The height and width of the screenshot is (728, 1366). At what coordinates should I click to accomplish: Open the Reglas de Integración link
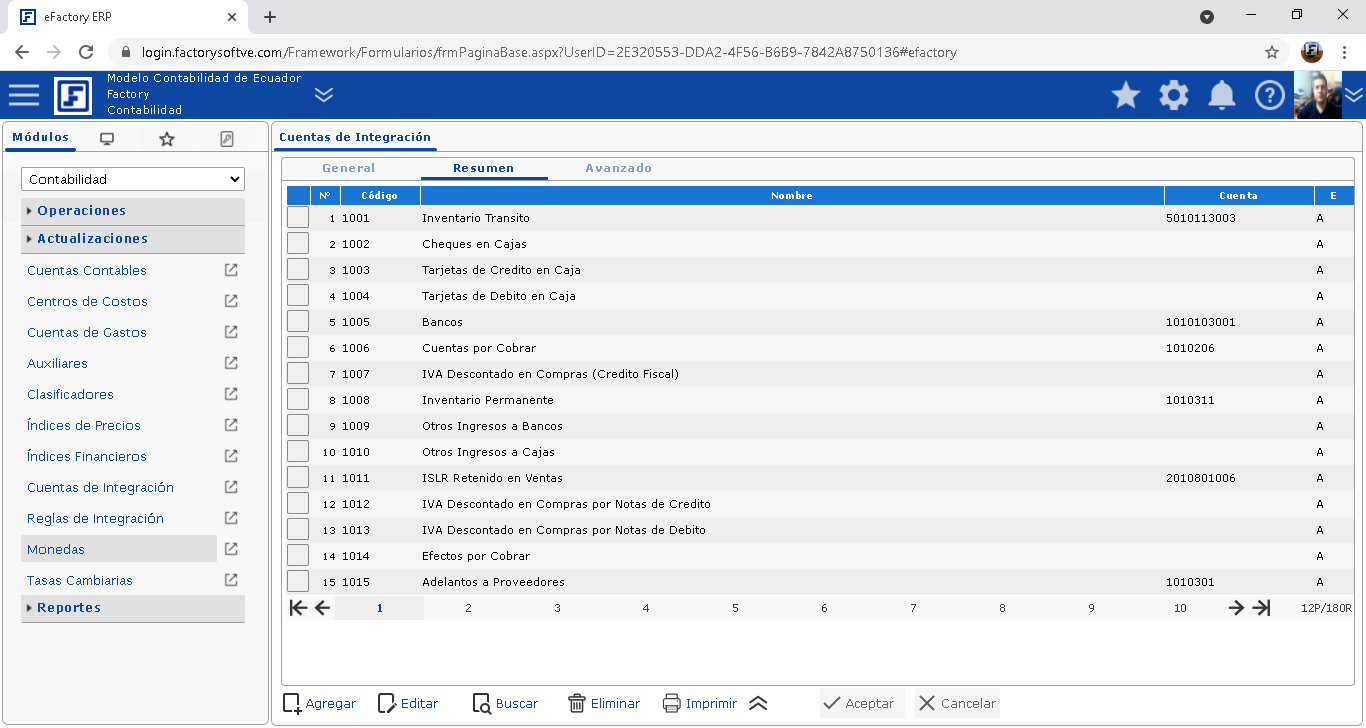[x=95, y=518]
